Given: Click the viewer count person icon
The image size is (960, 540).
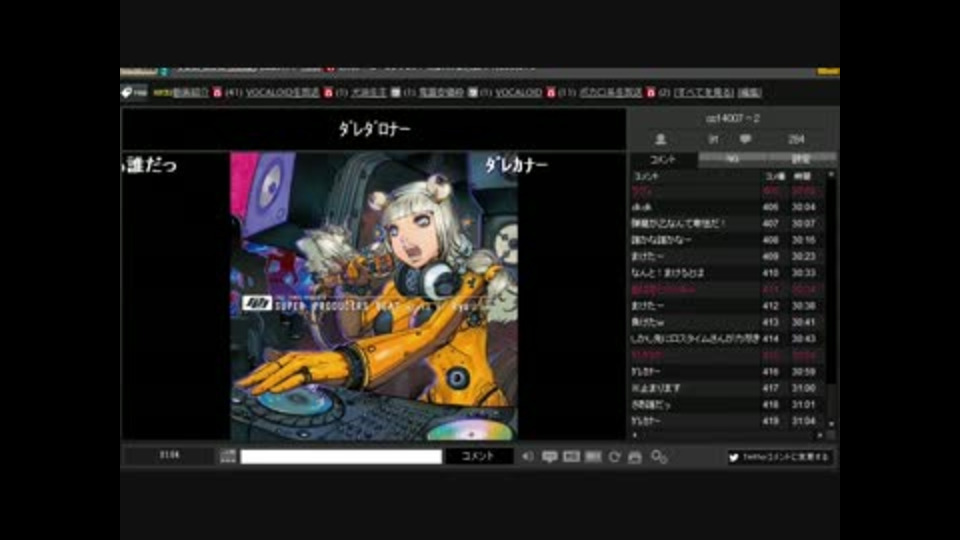Looking at the screenshot, I should [x=661, y=140].
